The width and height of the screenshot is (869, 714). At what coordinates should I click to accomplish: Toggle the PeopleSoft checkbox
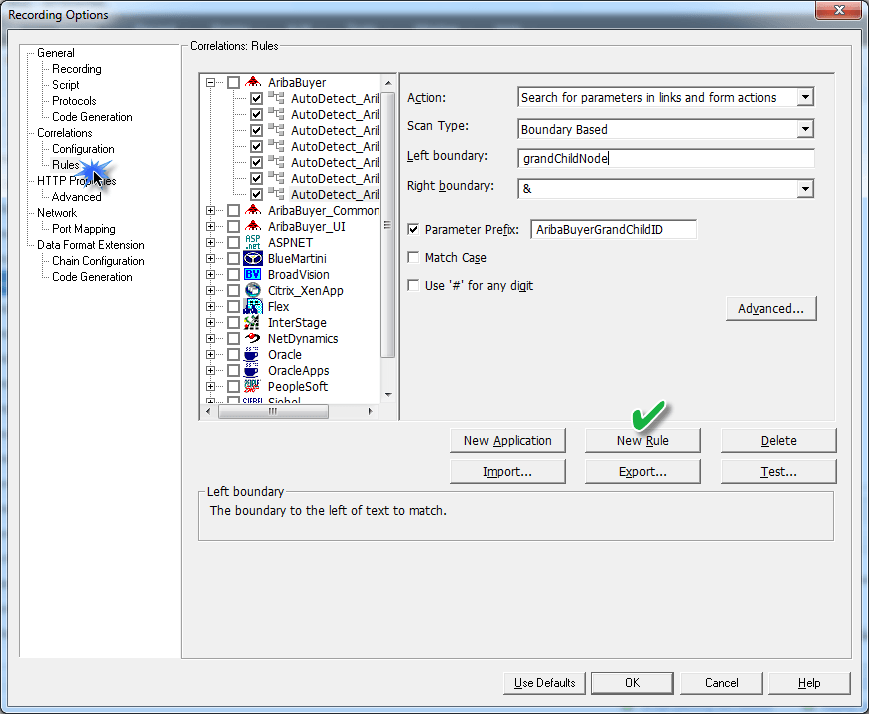(x=233, y=386)
